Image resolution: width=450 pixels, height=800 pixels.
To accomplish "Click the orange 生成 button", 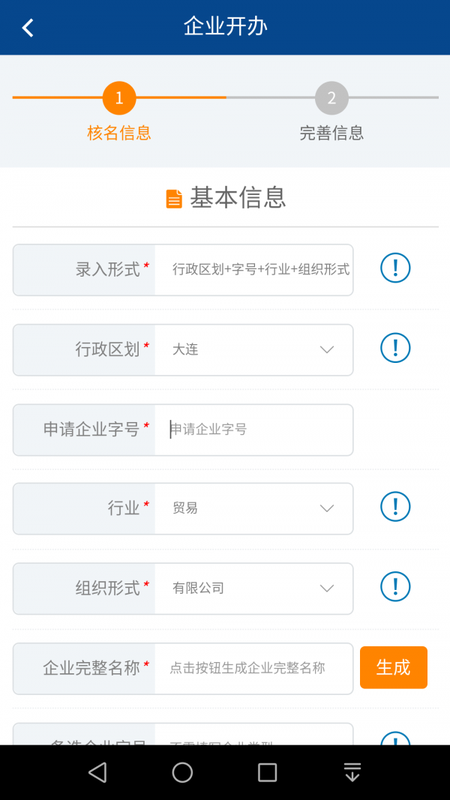I will coord(393,667).
